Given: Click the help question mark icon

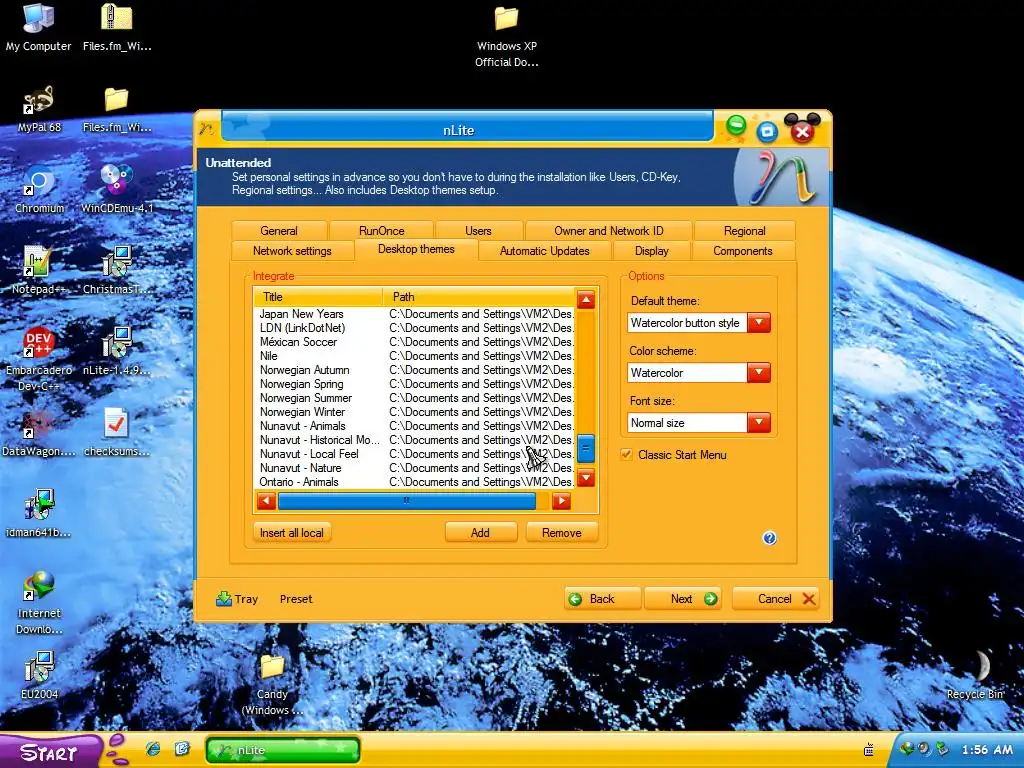Looking at the screenshot, I should click(769, 538).
